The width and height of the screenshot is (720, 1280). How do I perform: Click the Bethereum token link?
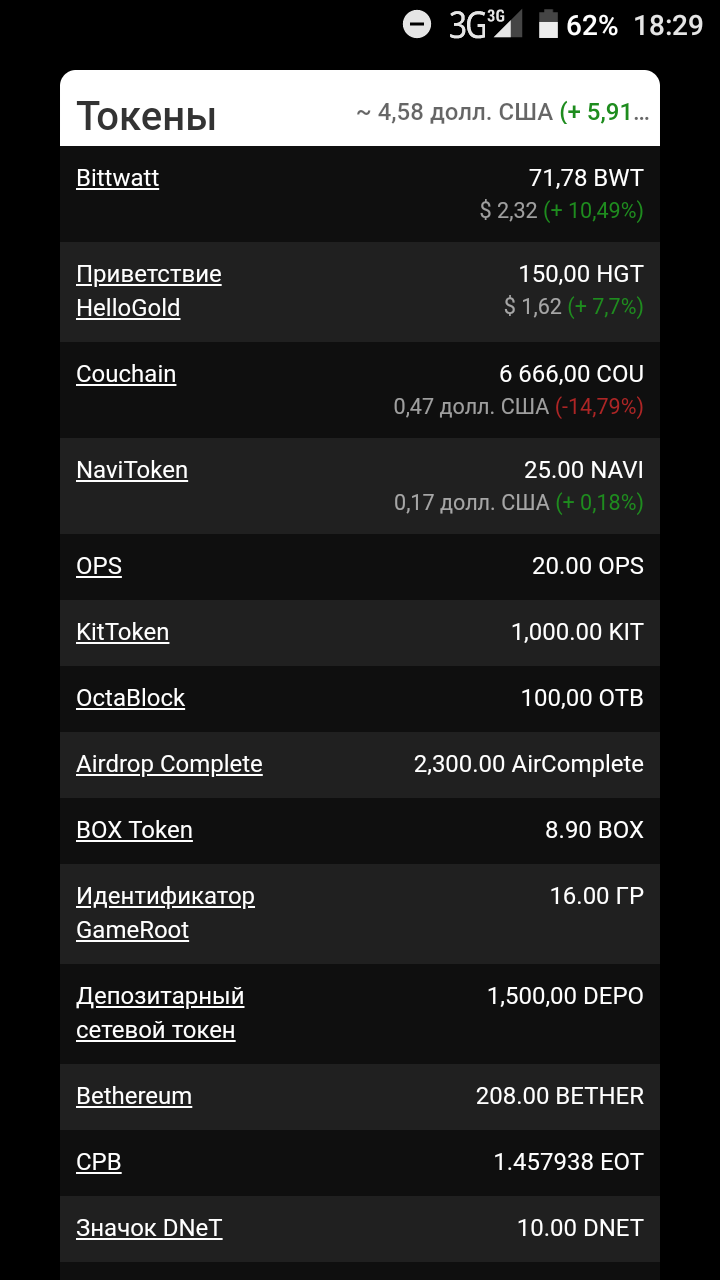(x=134, y=1096)
